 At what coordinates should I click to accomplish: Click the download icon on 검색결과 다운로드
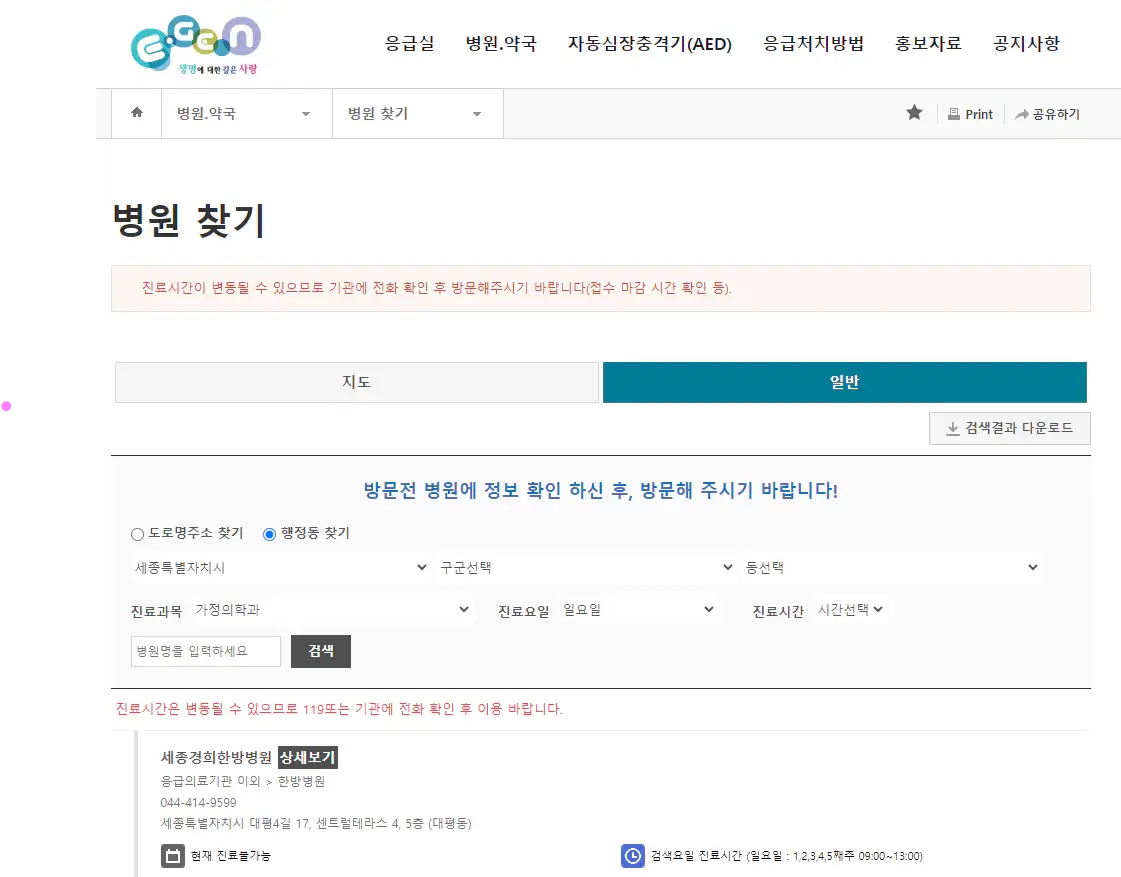[951, 428]
